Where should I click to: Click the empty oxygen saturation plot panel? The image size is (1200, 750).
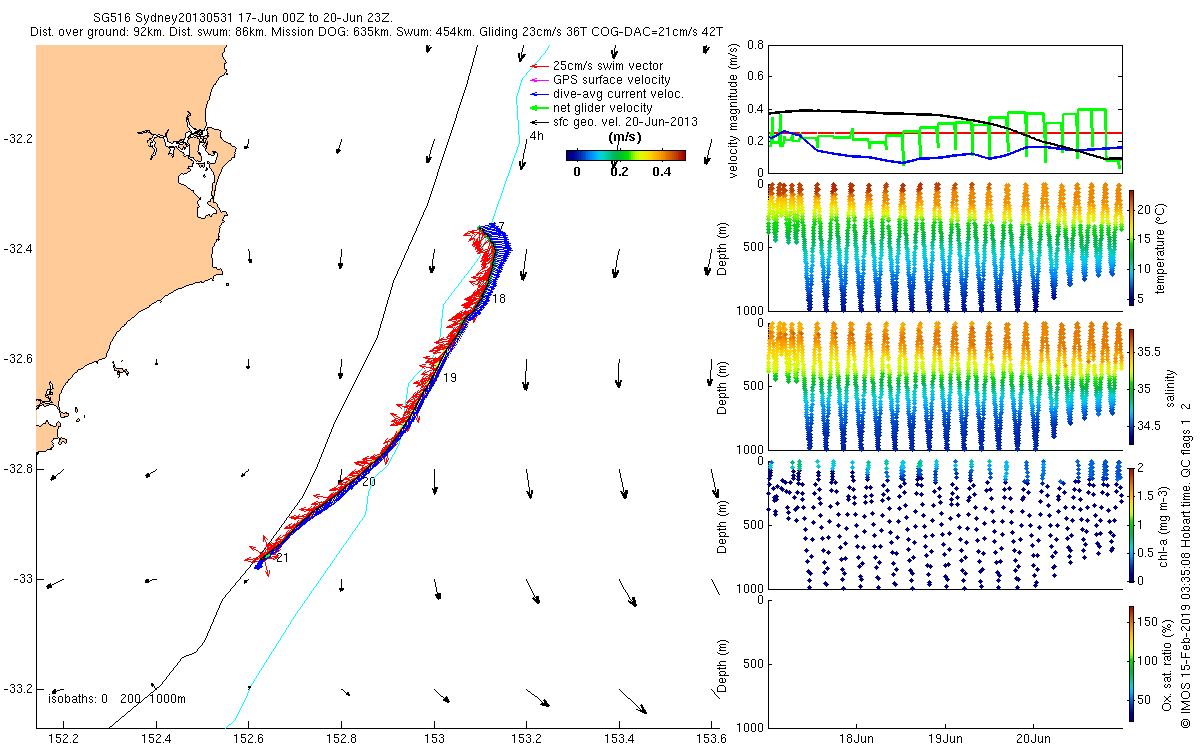coord(944,663)
